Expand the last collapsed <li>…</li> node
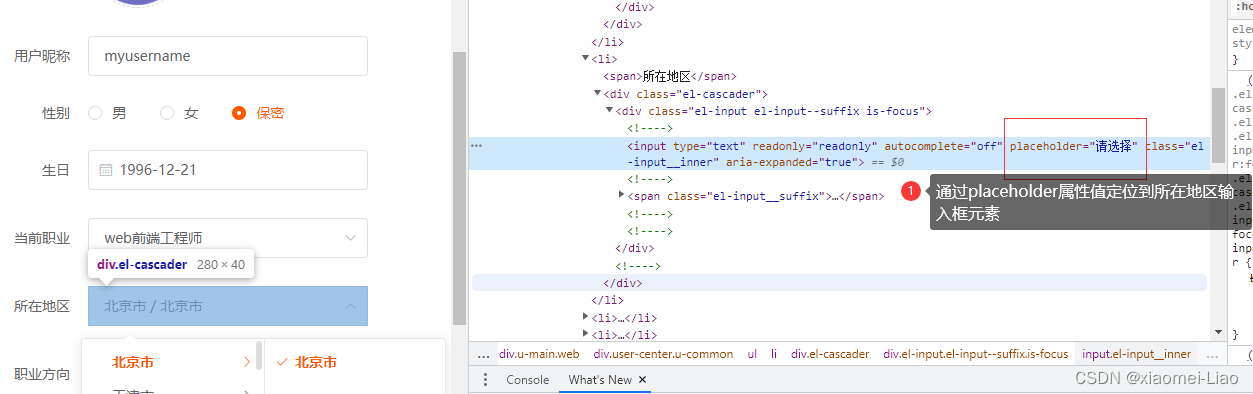This screenshot has width=1253, height=394. (x=585, y=334)
